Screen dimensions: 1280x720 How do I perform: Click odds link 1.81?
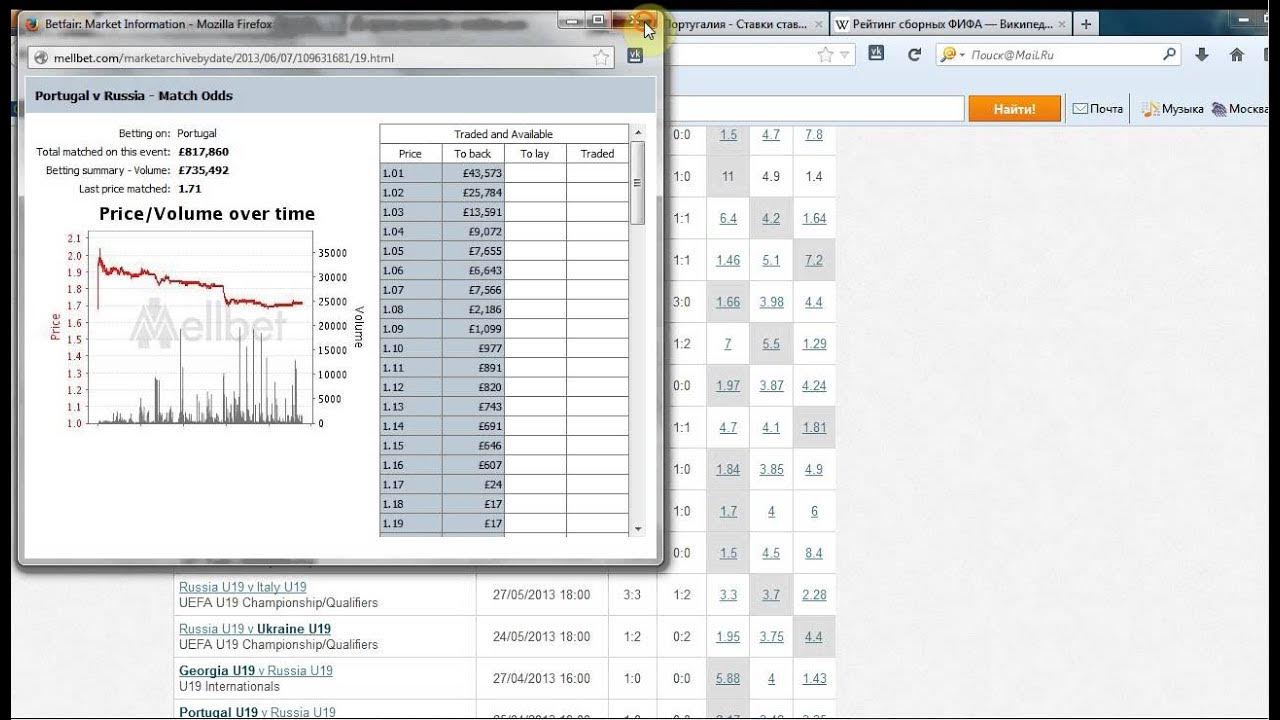pos(814,428)
